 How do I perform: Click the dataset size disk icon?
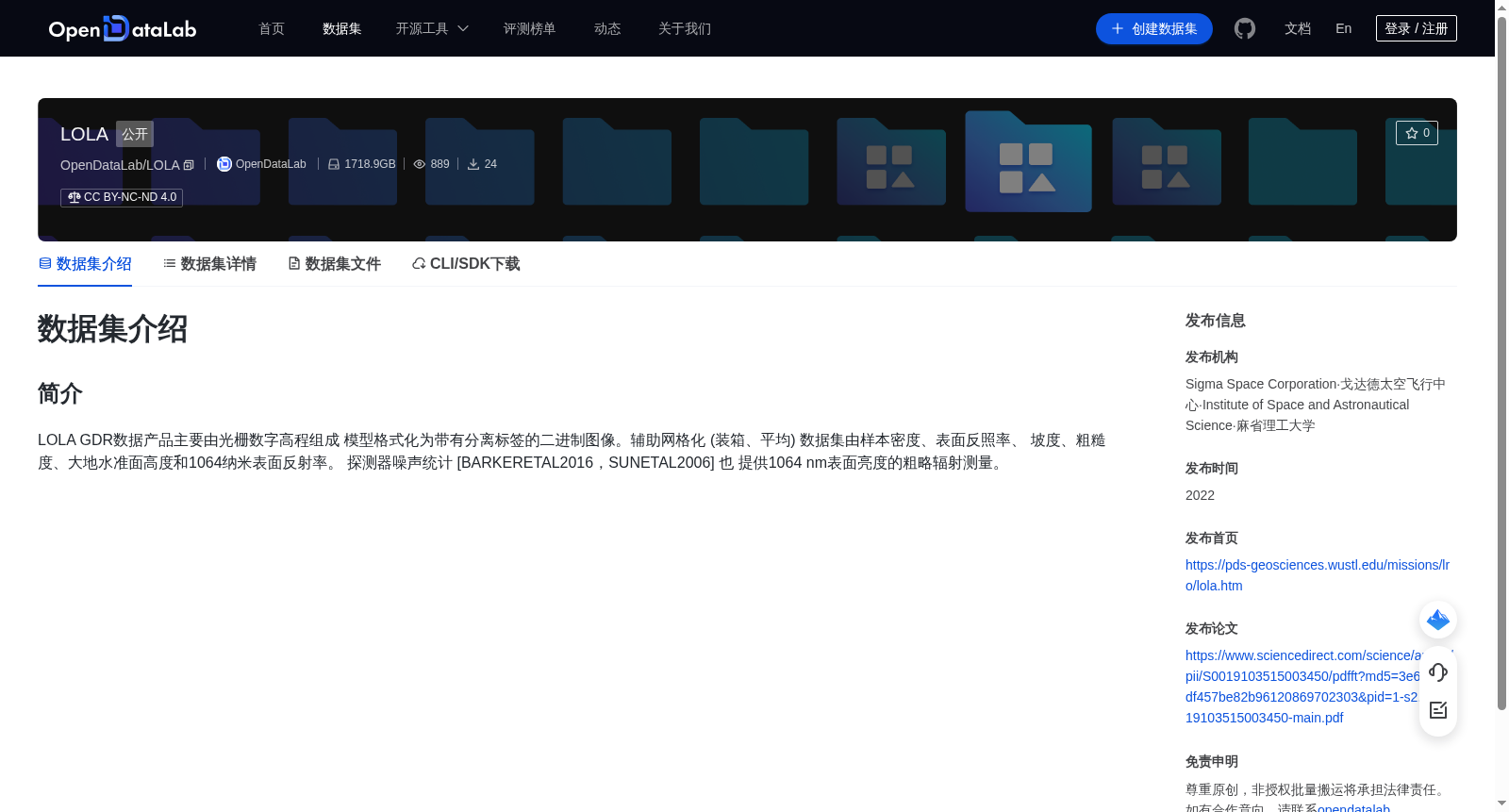coord(334,164)
